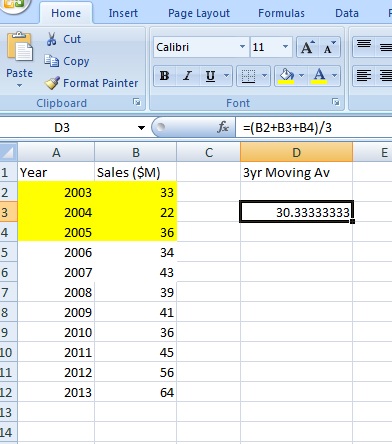The height and width of the screenshot is (444, 392).
Task: Switch to Insert tab
Action: pos(123,13)
